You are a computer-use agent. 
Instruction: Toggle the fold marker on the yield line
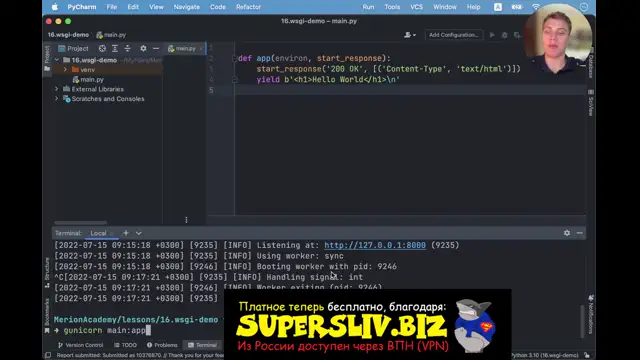[x=235, y=80]
